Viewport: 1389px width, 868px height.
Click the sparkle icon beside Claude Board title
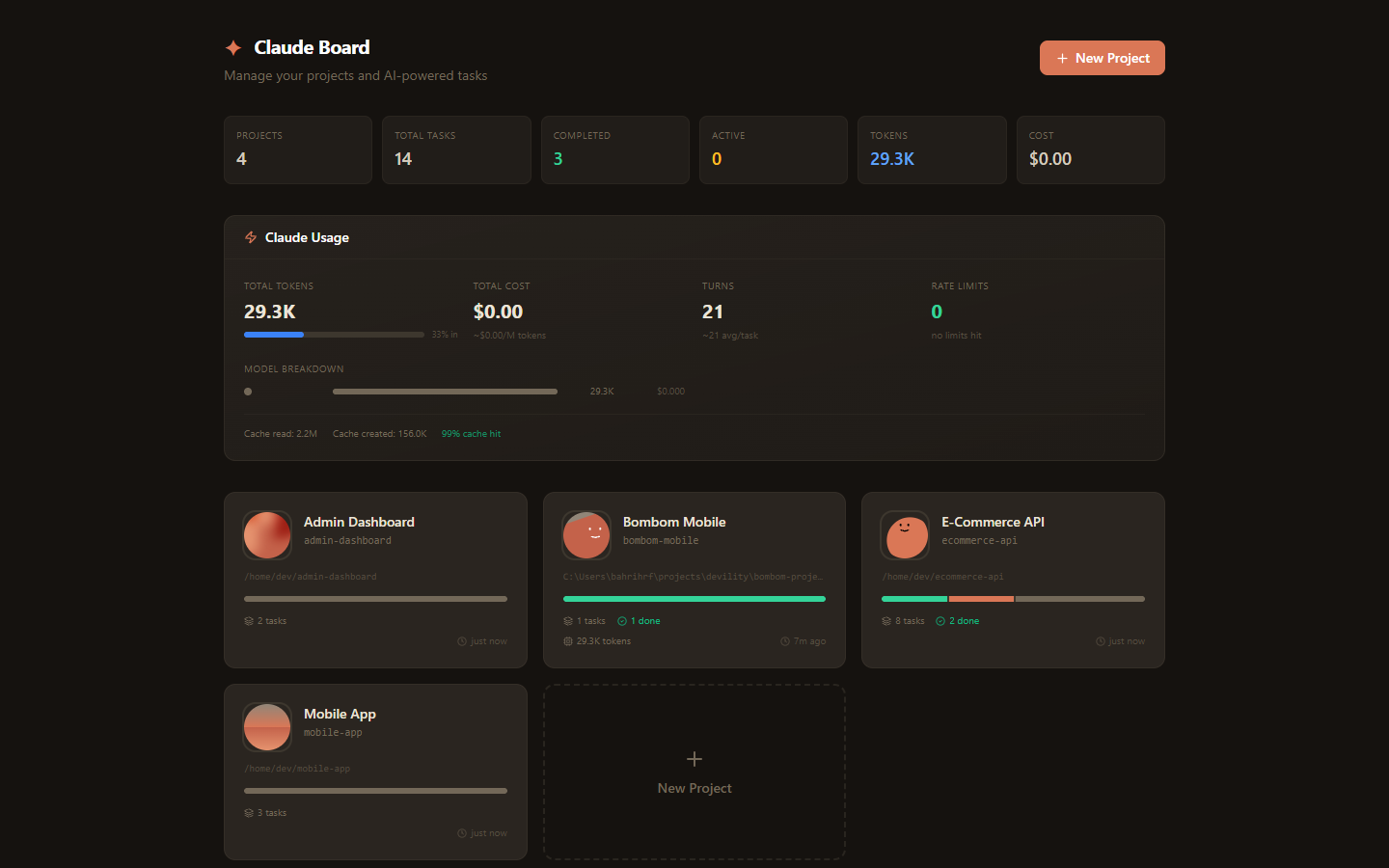[x=232, y=46]
